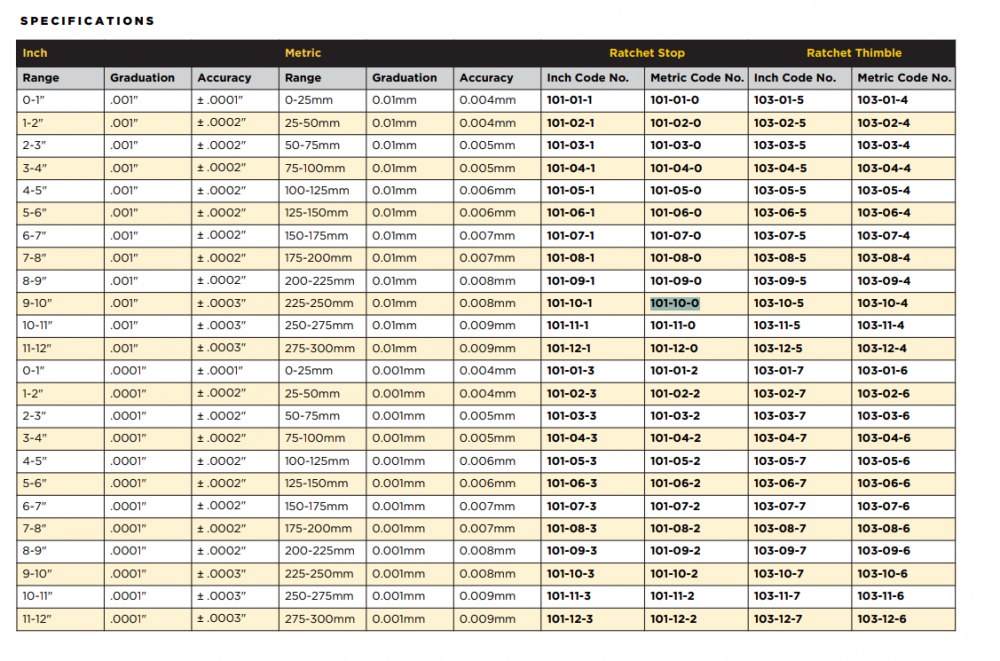Select code 103-04-7

780,438
